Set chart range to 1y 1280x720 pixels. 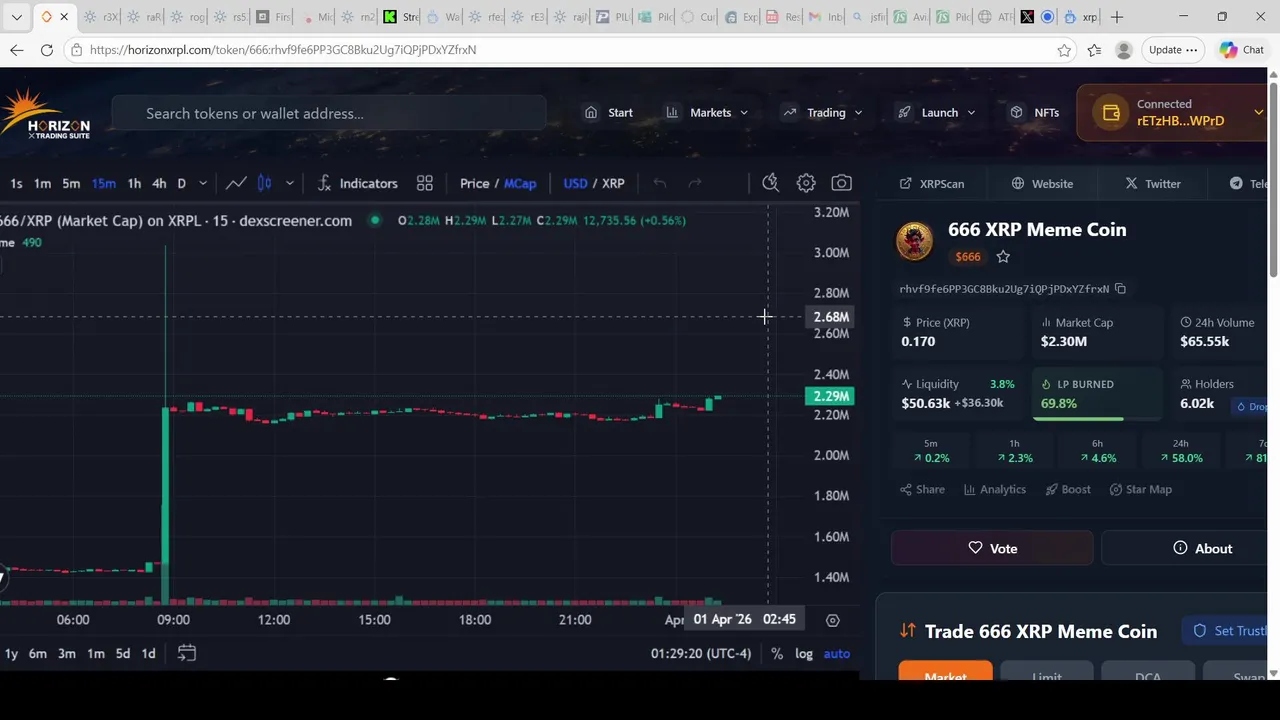click(11, 653)
